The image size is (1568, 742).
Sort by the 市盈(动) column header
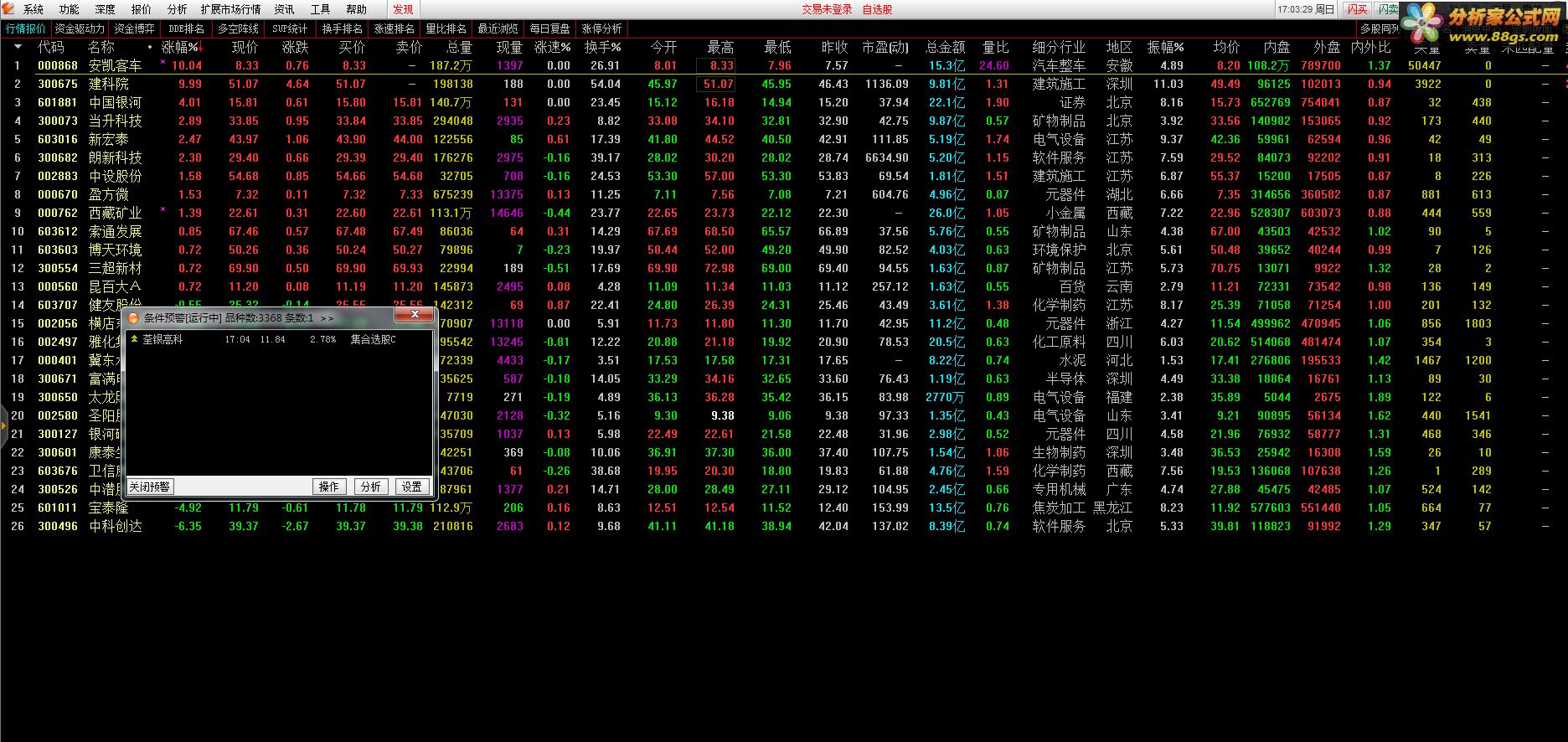[x=885, y=48]
